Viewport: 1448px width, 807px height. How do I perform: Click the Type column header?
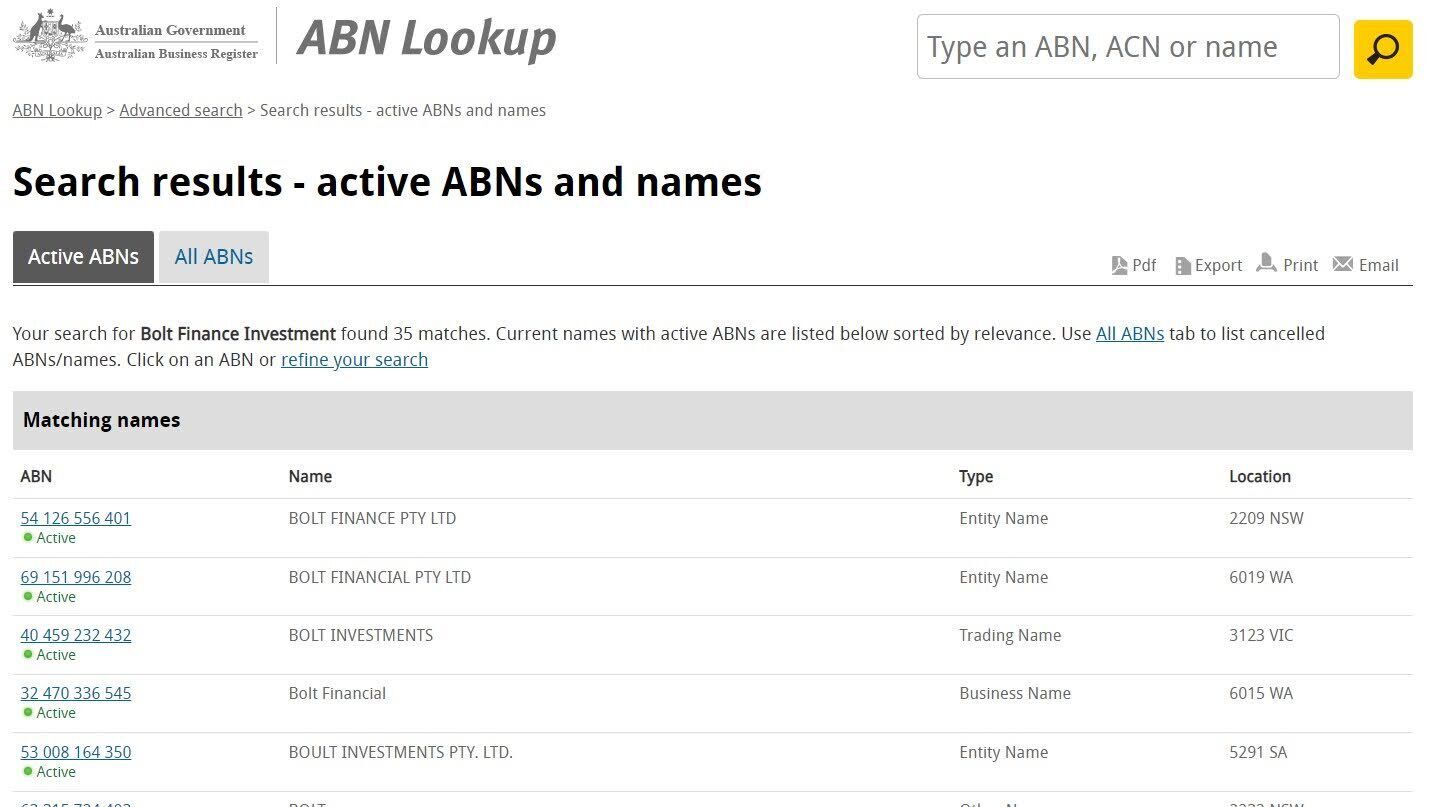976,476
